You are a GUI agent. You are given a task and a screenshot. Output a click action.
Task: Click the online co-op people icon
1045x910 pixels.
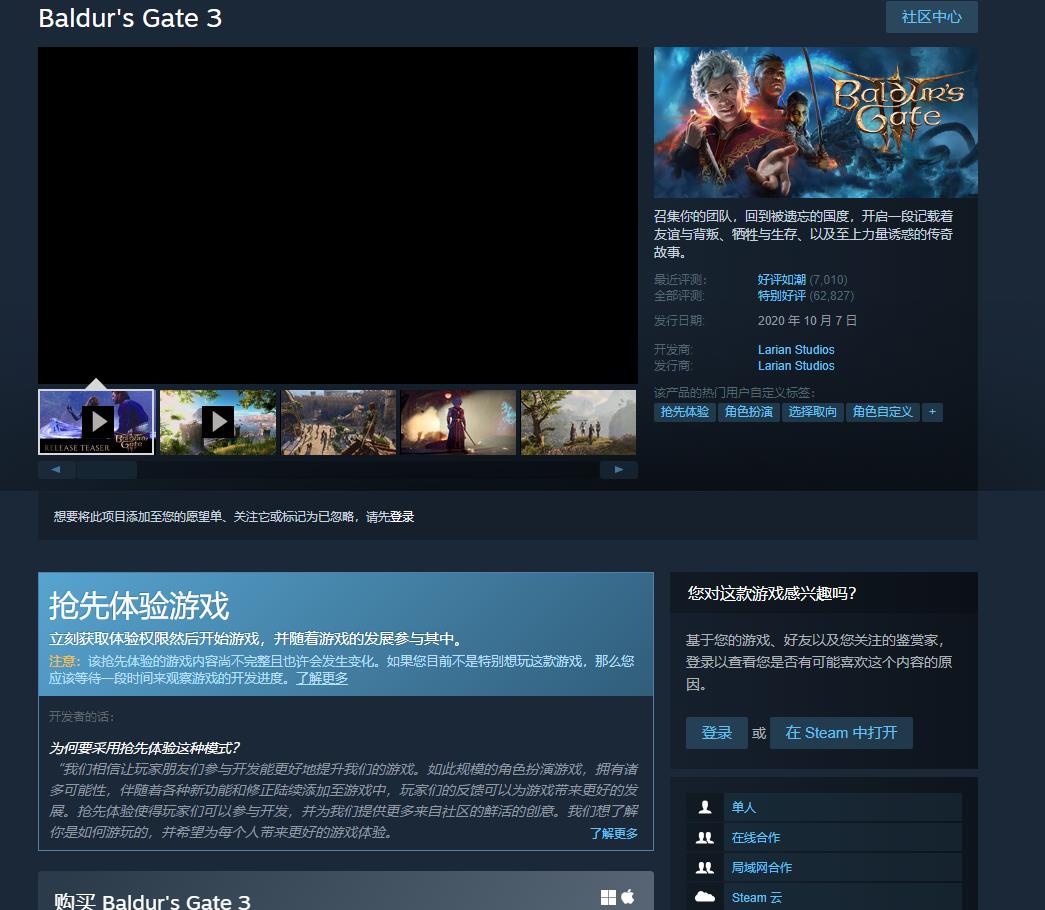coord(704,837)
